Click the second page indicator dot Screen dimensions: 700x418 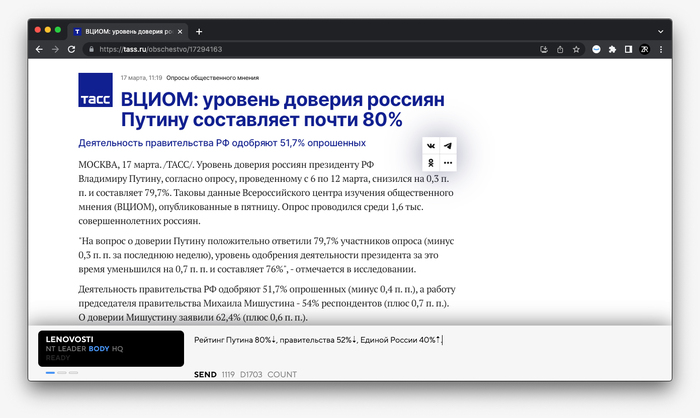pyautogui.click(x=62, y=372)
